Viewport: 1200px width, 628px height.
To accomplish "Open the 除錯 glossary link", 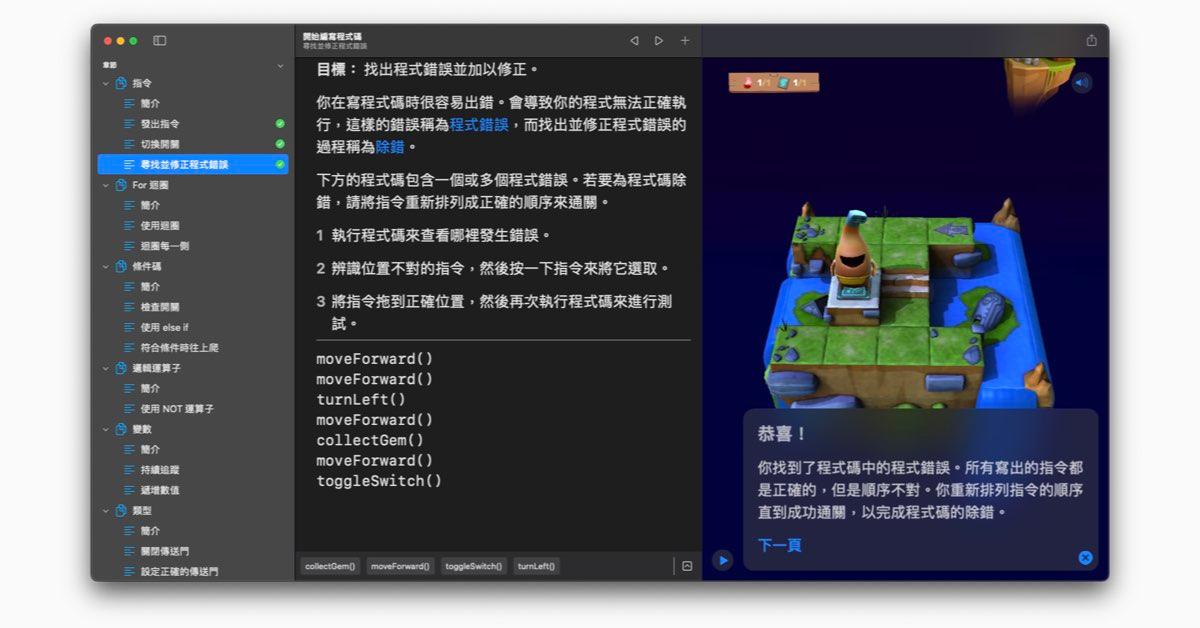I will (390, 147).
